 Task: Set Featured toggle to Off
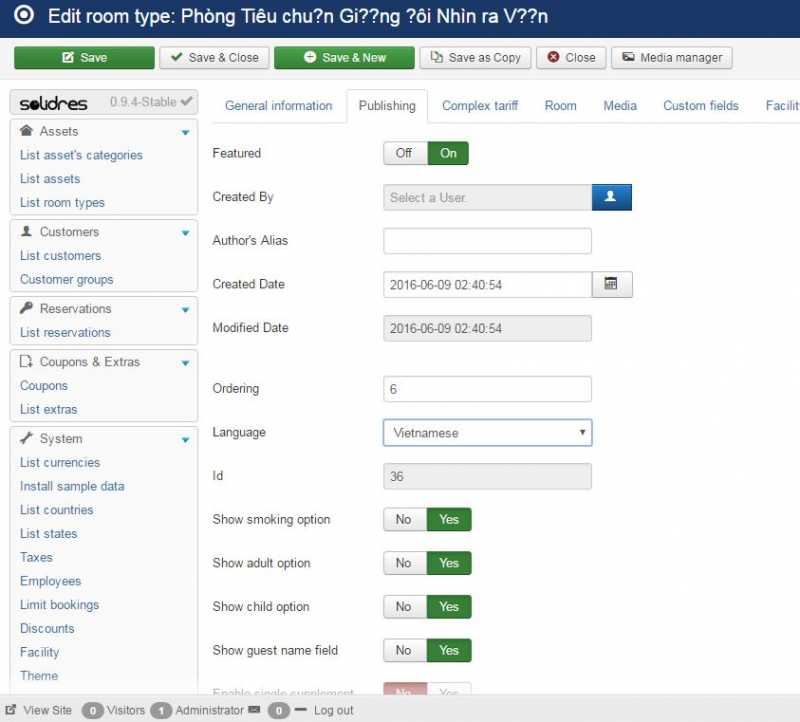tap(404, 154)
